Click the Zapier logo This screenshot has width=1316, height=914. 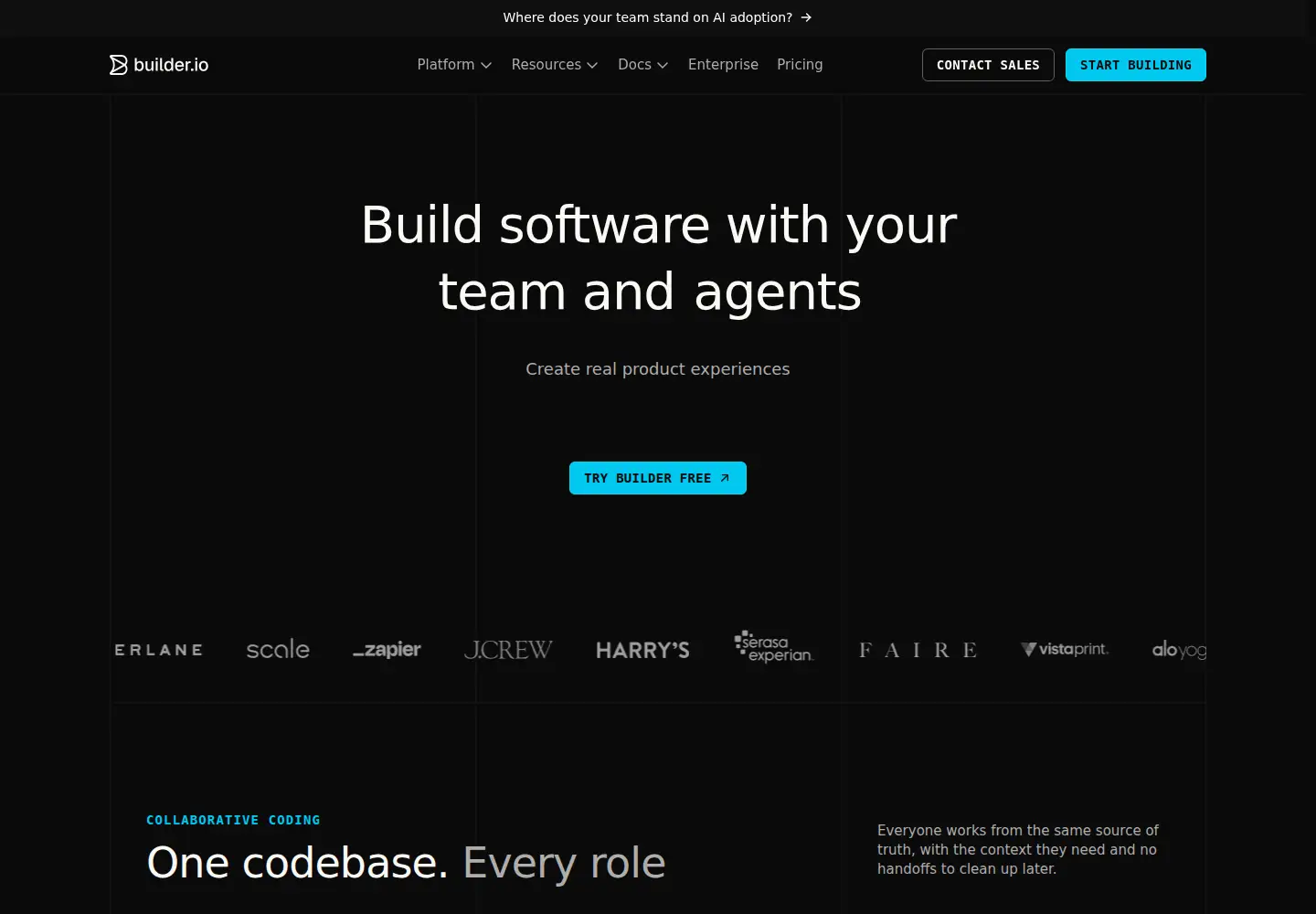point(387,650)
